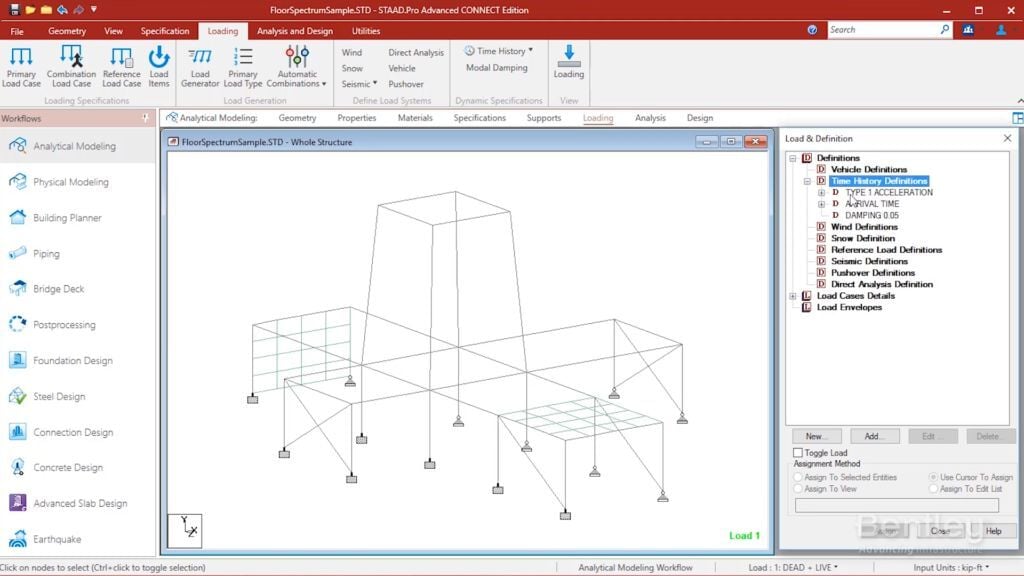Open Analysis and Design ribbon tab

pos(295,31)
